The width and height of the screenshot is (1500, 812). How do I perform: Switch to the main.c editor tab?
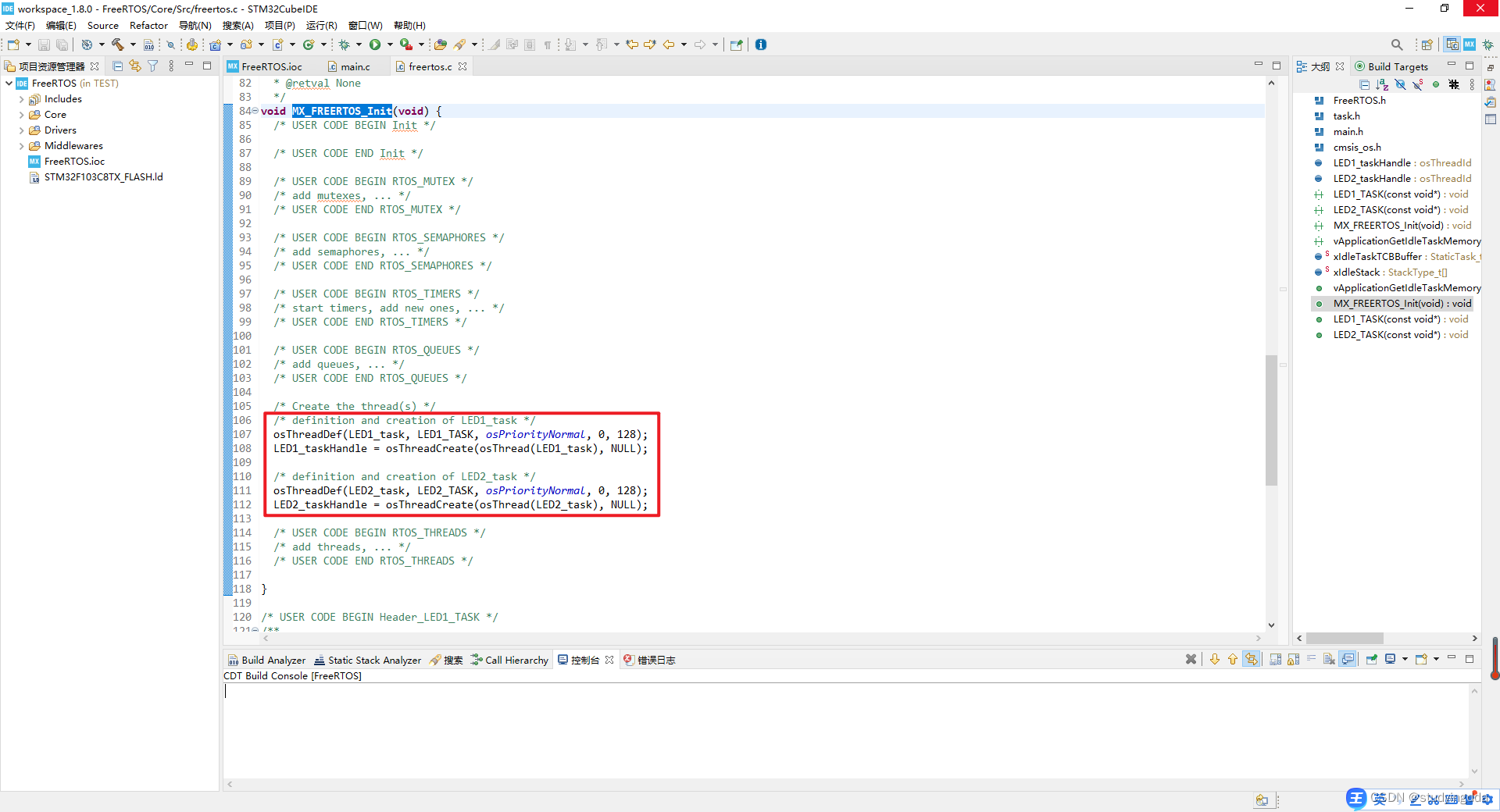click(354, 66)
